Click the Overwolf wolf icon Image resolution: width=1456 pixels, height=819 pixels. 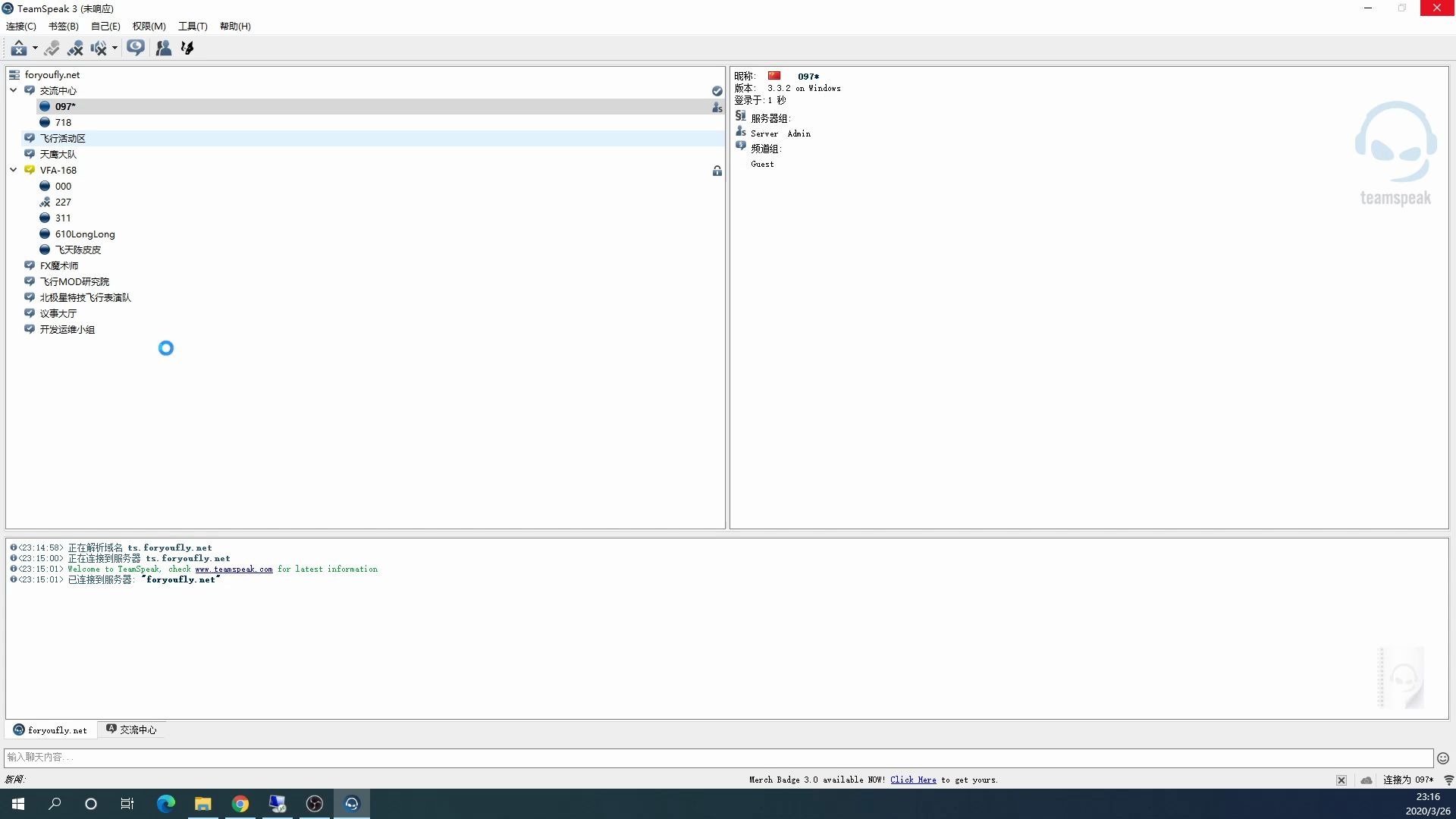(187, 49)
